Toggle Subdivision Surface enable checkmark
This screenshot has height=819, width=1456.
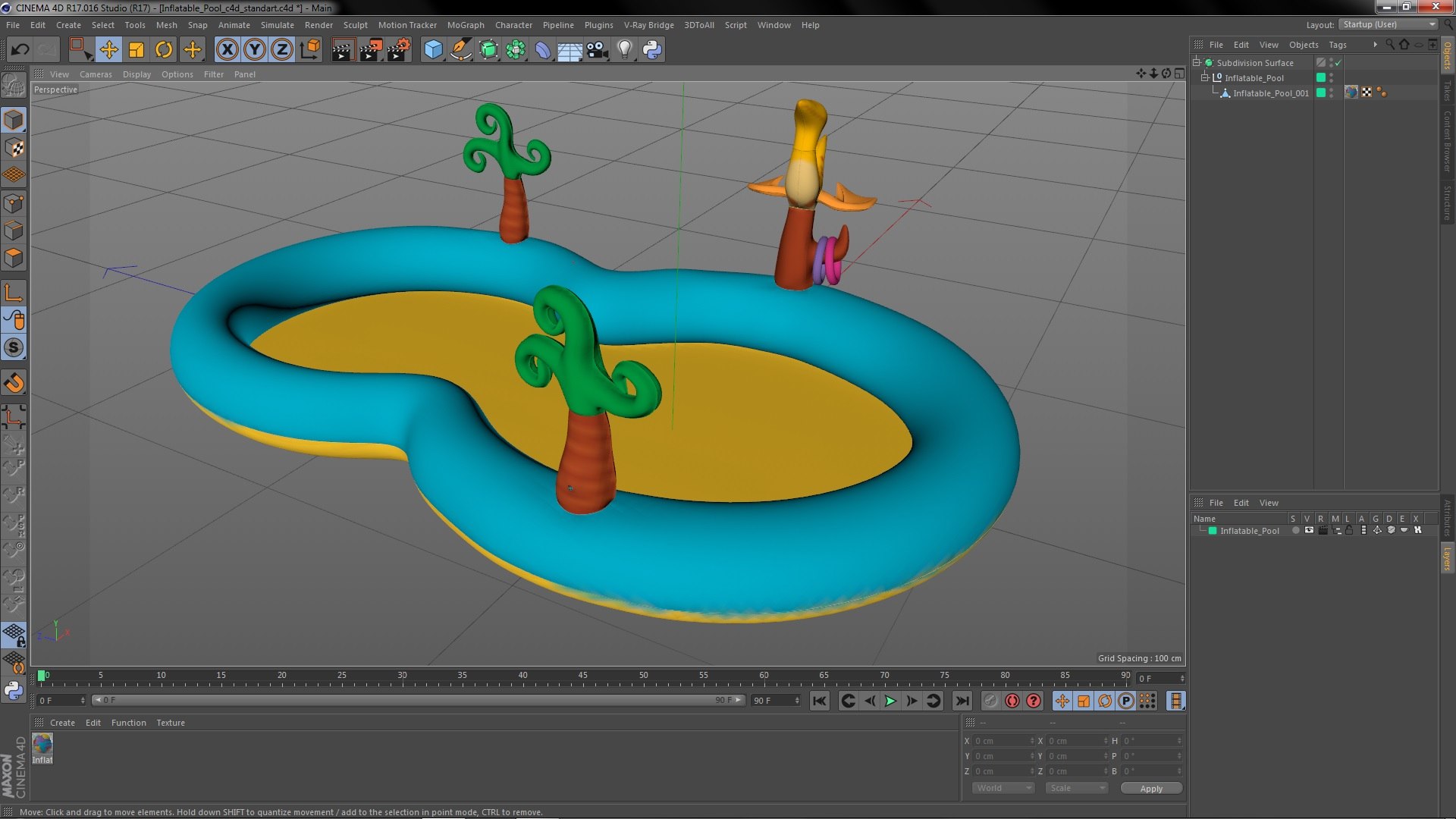(x=1338, y=63)
